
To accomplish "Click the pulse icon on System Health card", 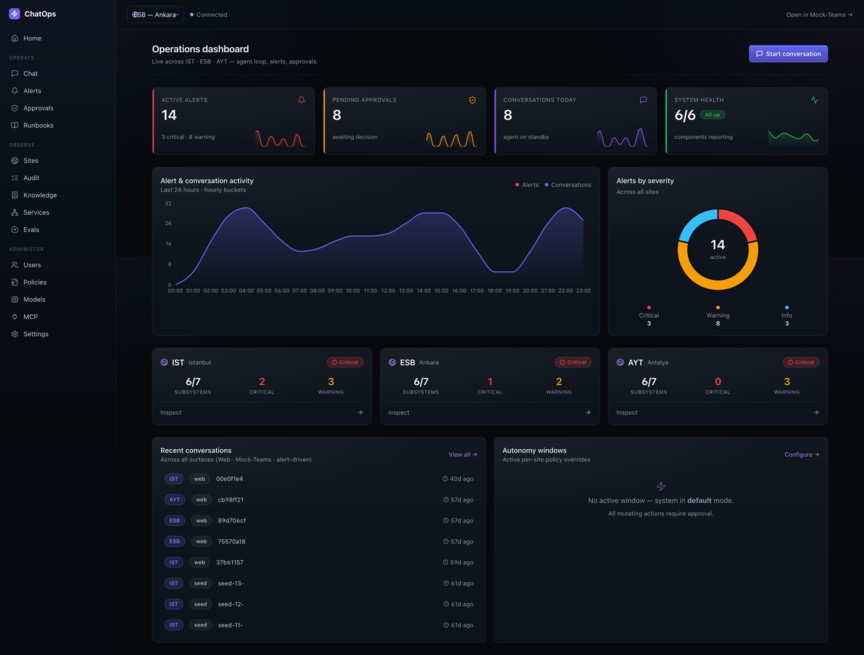I will click(x=814, y=100).
